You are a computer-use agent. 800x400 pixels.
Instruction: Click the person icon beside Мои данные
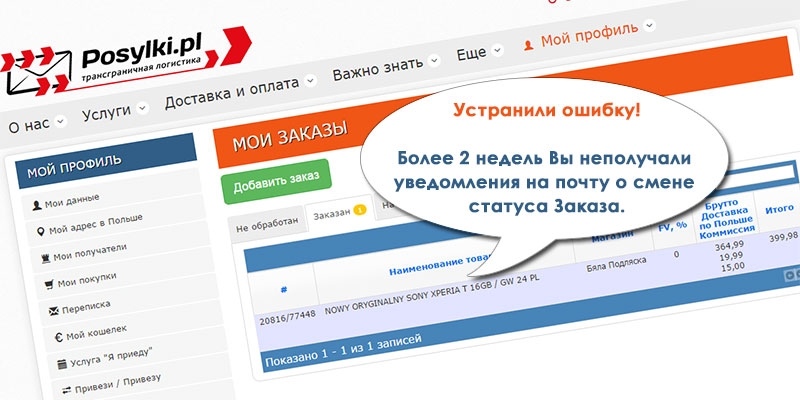[x=37, y=205]
